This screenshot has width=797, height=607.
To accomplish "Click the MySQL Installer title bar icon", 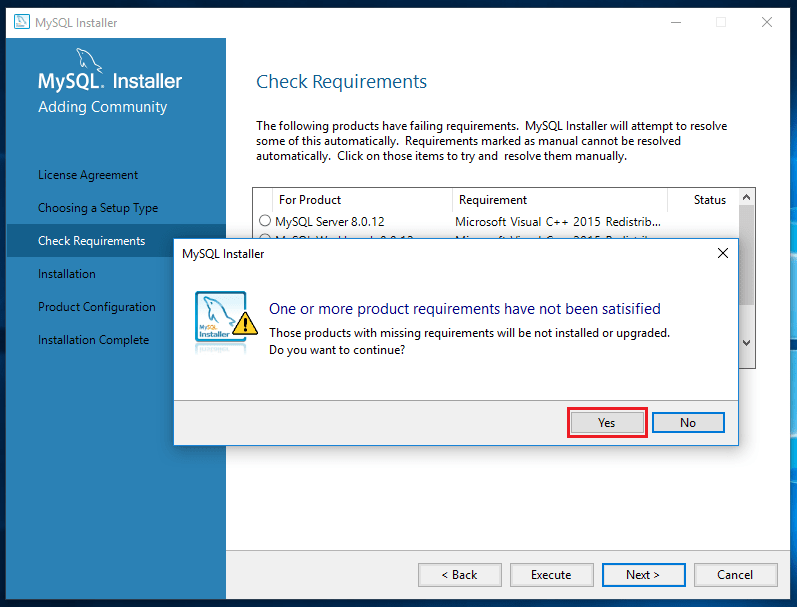I will [x=21, y=22].
